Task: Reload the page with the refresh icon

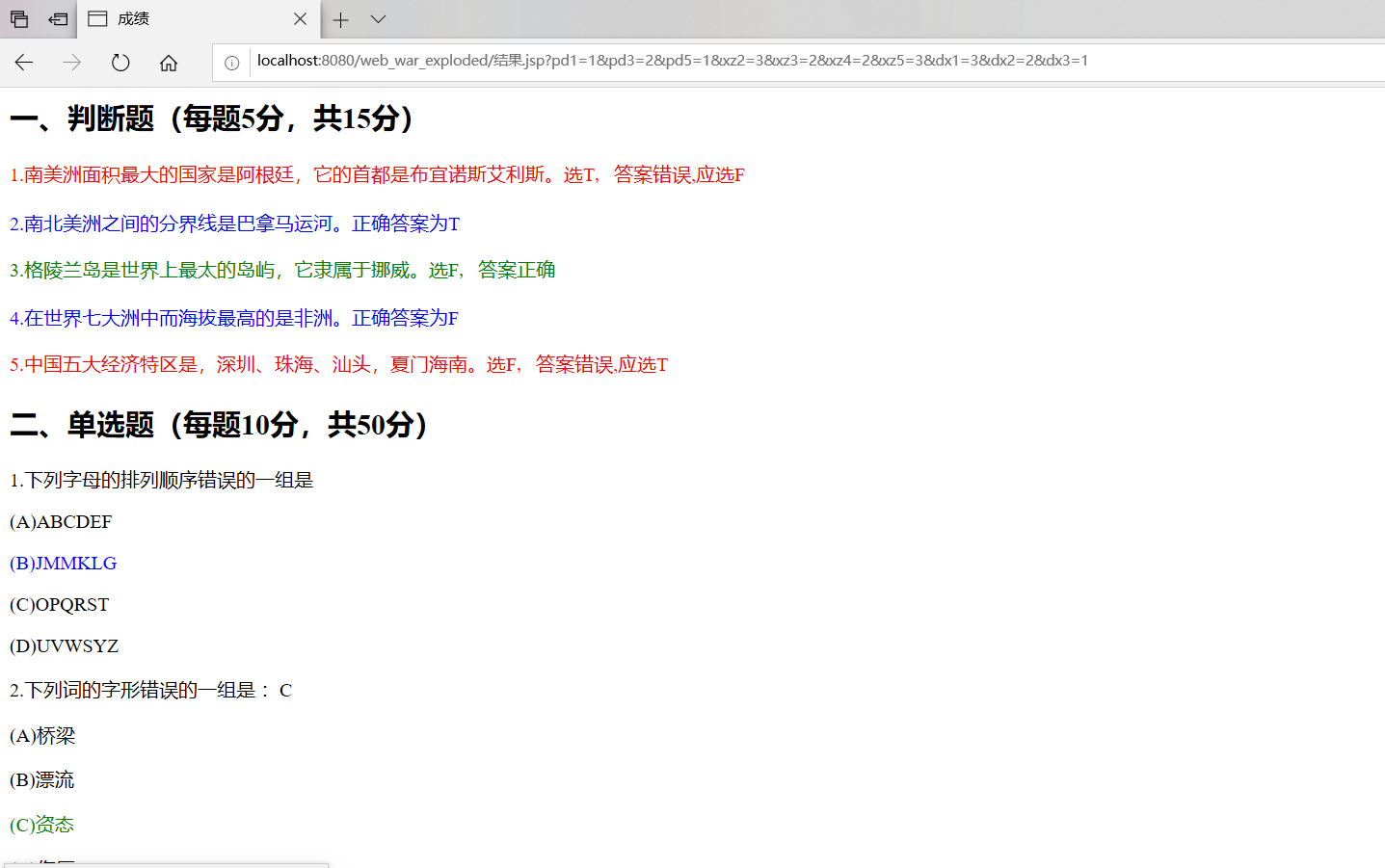Action: [120, 63]
